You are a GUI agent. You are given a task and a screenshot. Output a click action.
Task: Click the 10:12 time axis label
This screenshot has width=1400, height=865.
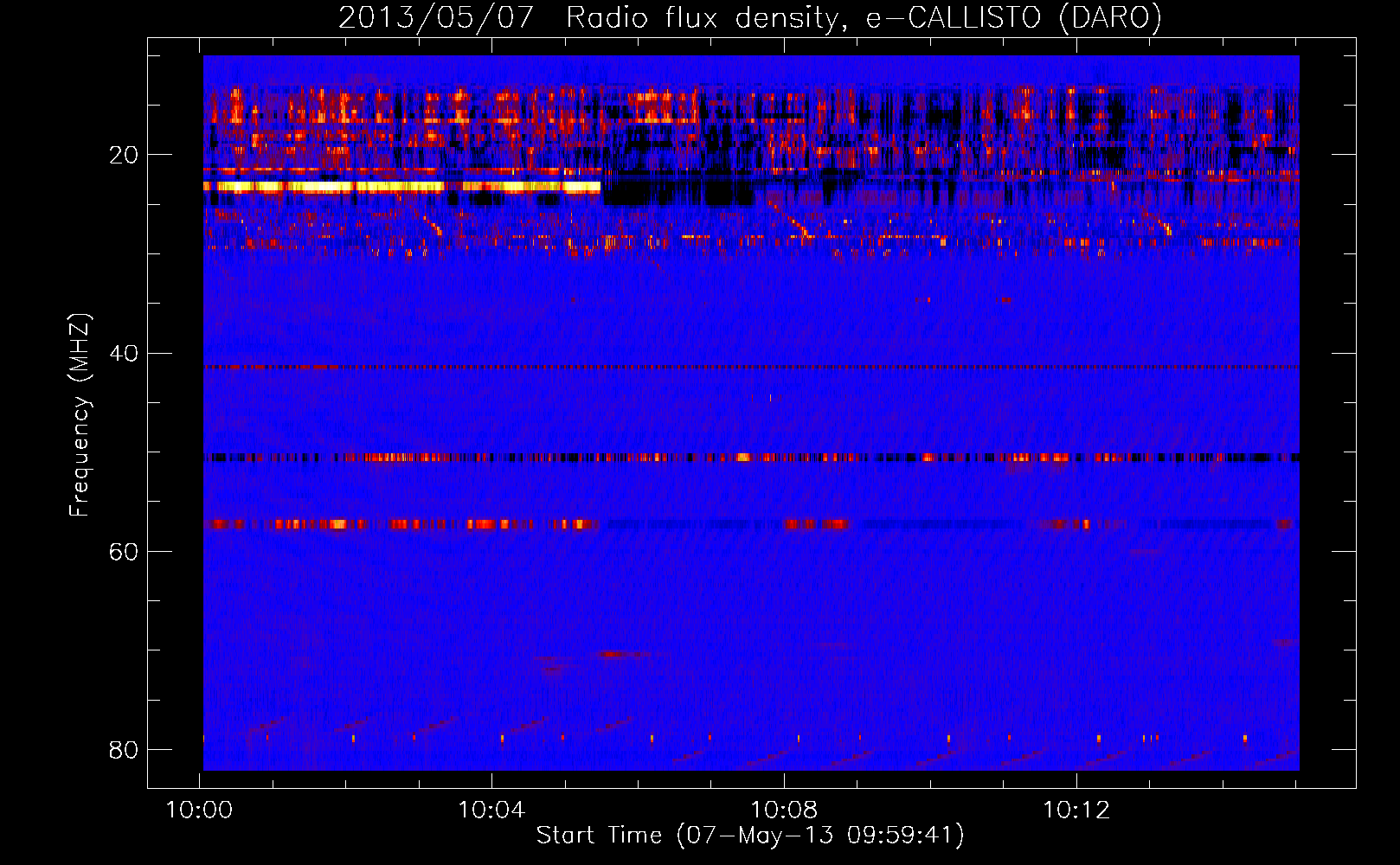point(1076,811)
